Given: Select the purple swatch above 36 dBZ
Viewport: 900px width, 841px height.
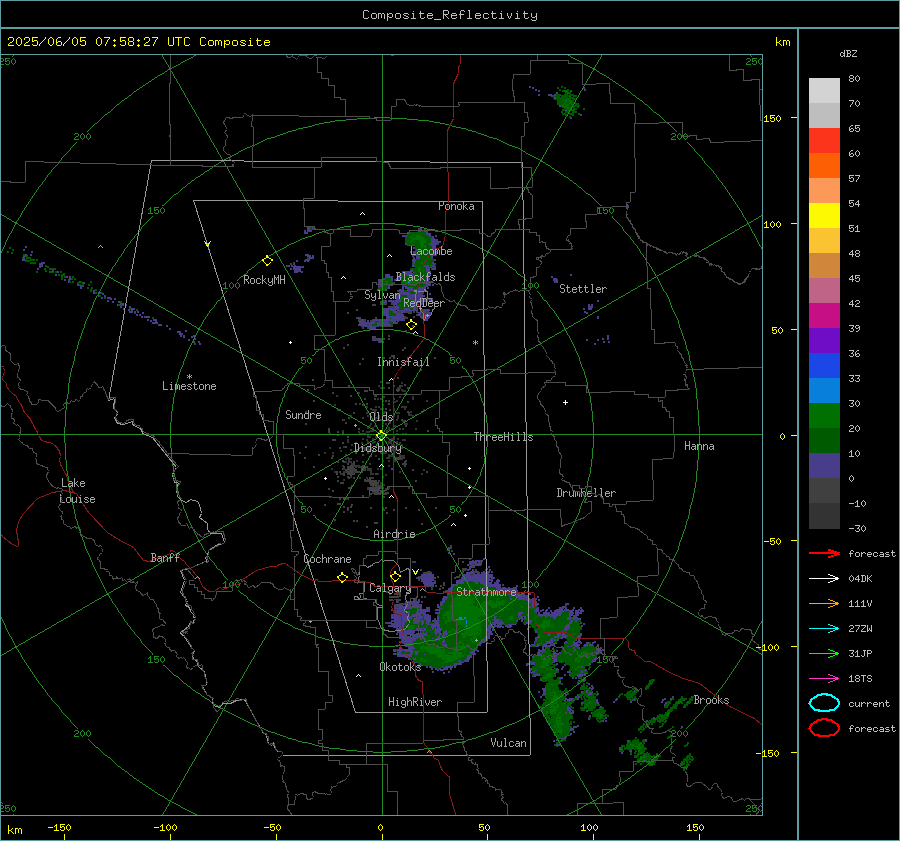Looking at the screenshot, I should [x=824, y=340].
